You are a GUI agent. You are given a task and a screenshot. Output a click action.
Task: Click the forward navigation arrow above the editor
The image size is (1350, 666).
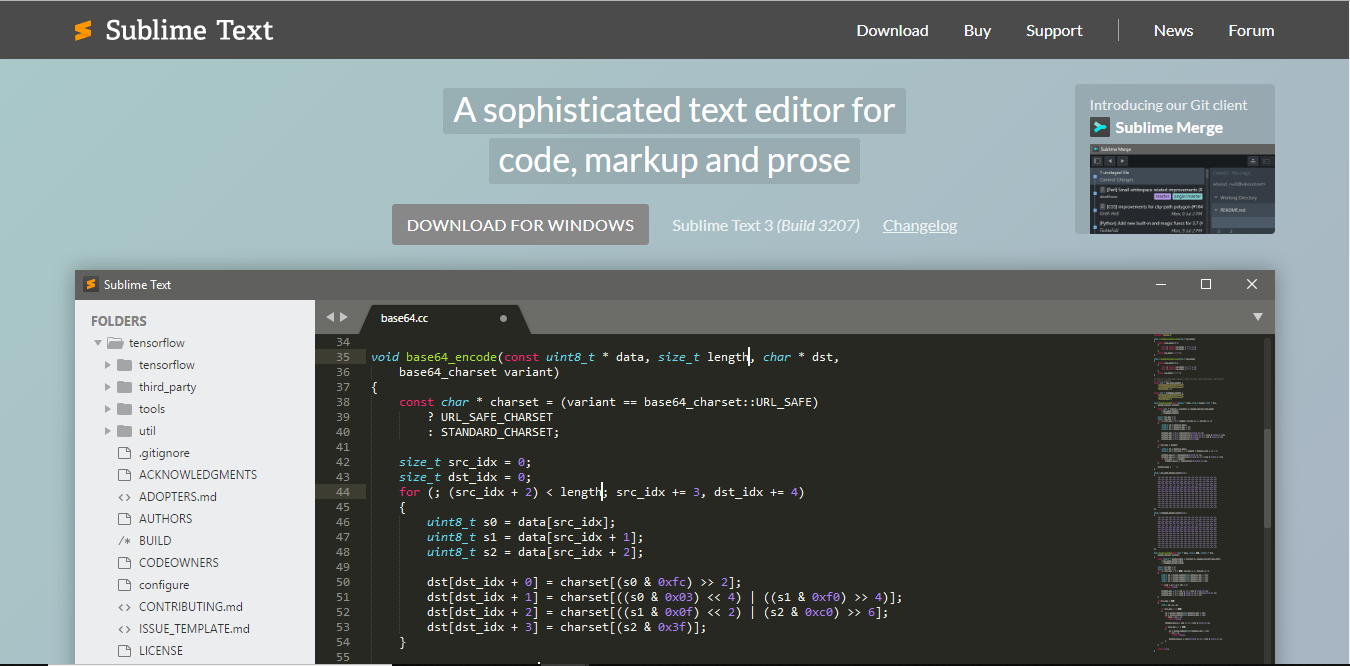click(343, 315)
